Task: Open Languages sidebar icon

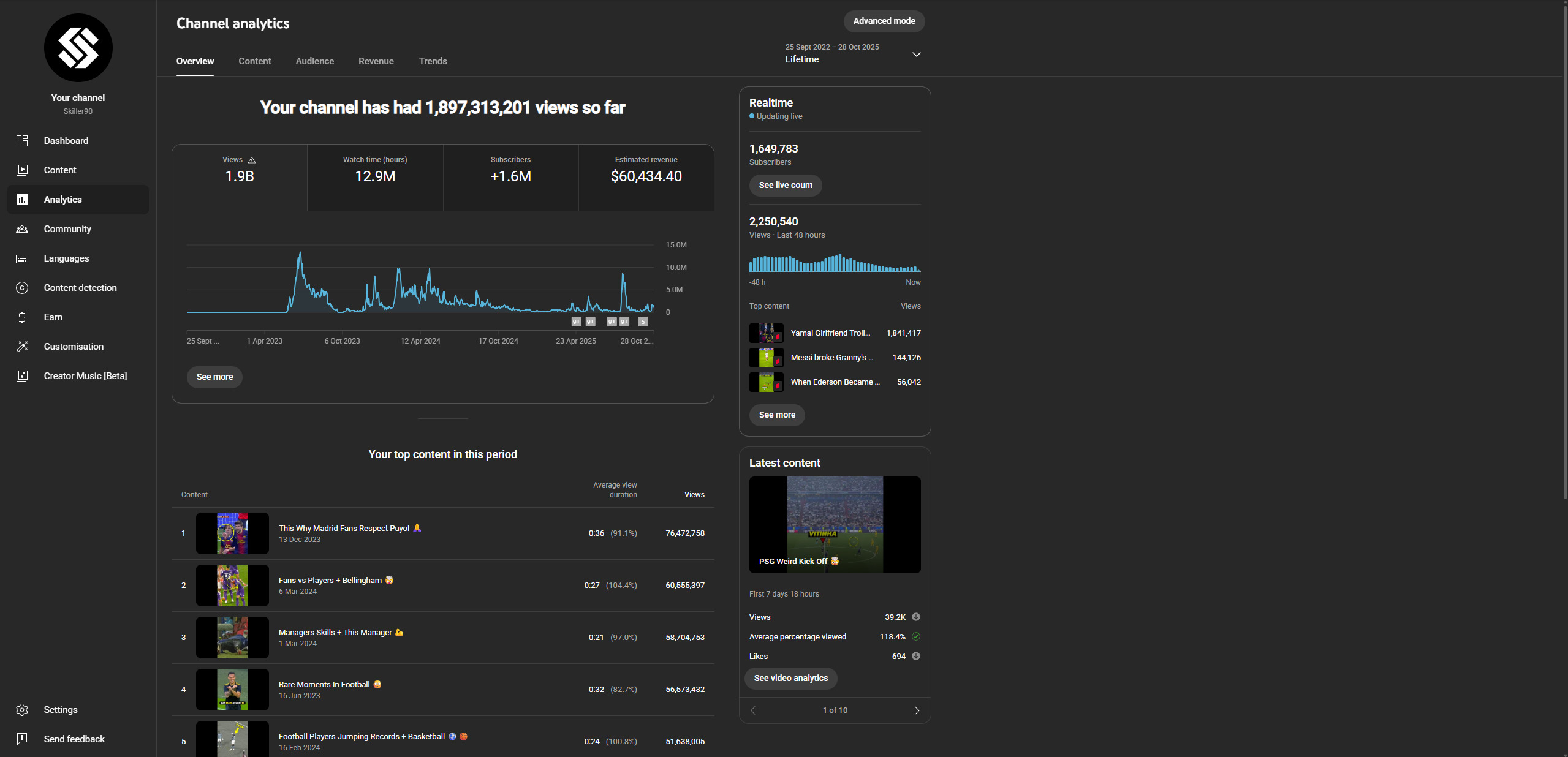Action: (x=22, y=258)
